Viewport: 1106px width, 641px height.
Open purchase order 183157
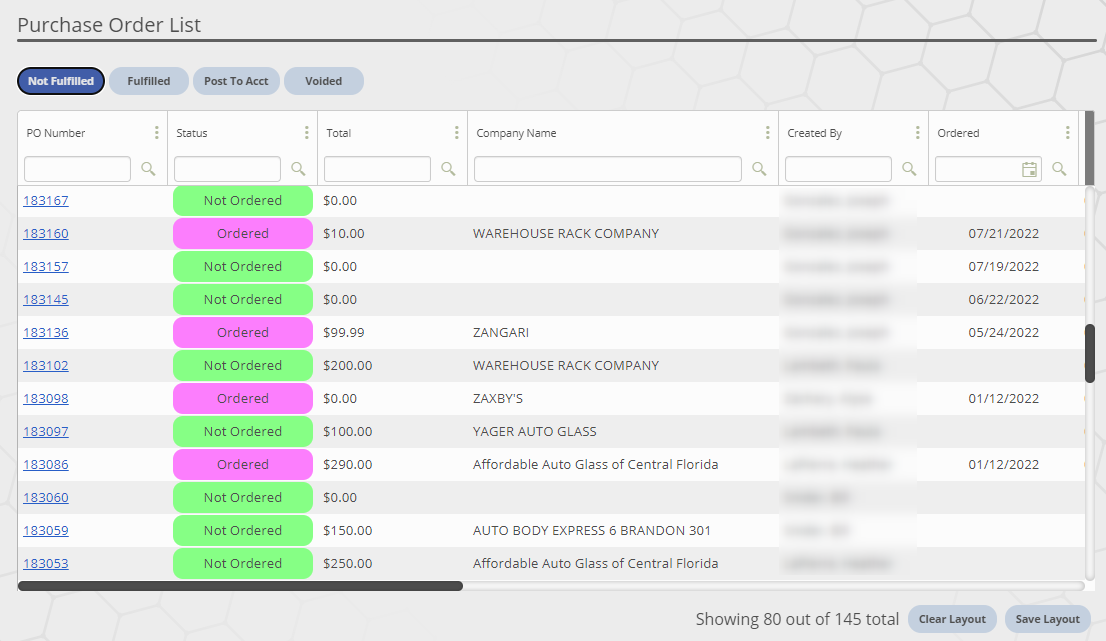tap(46, 267)
